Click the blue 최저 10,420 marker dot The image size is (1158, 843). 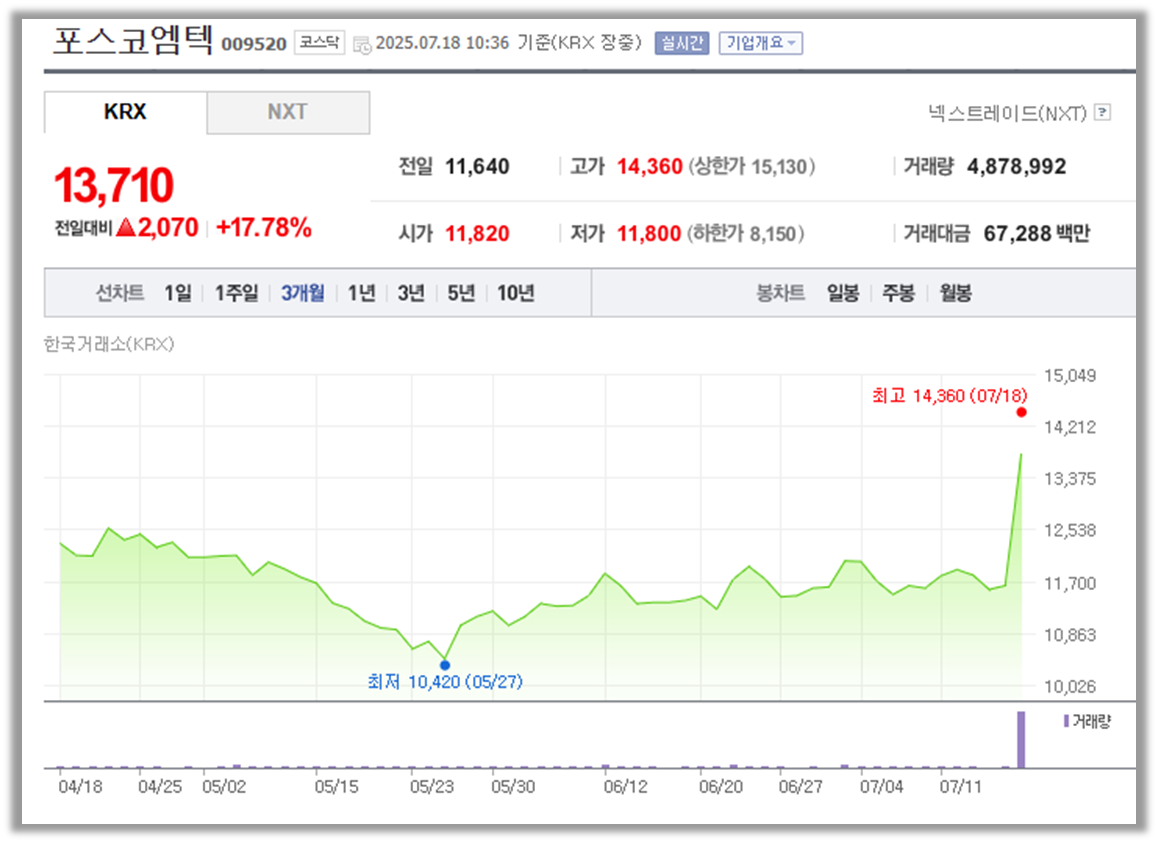(445, 665)
